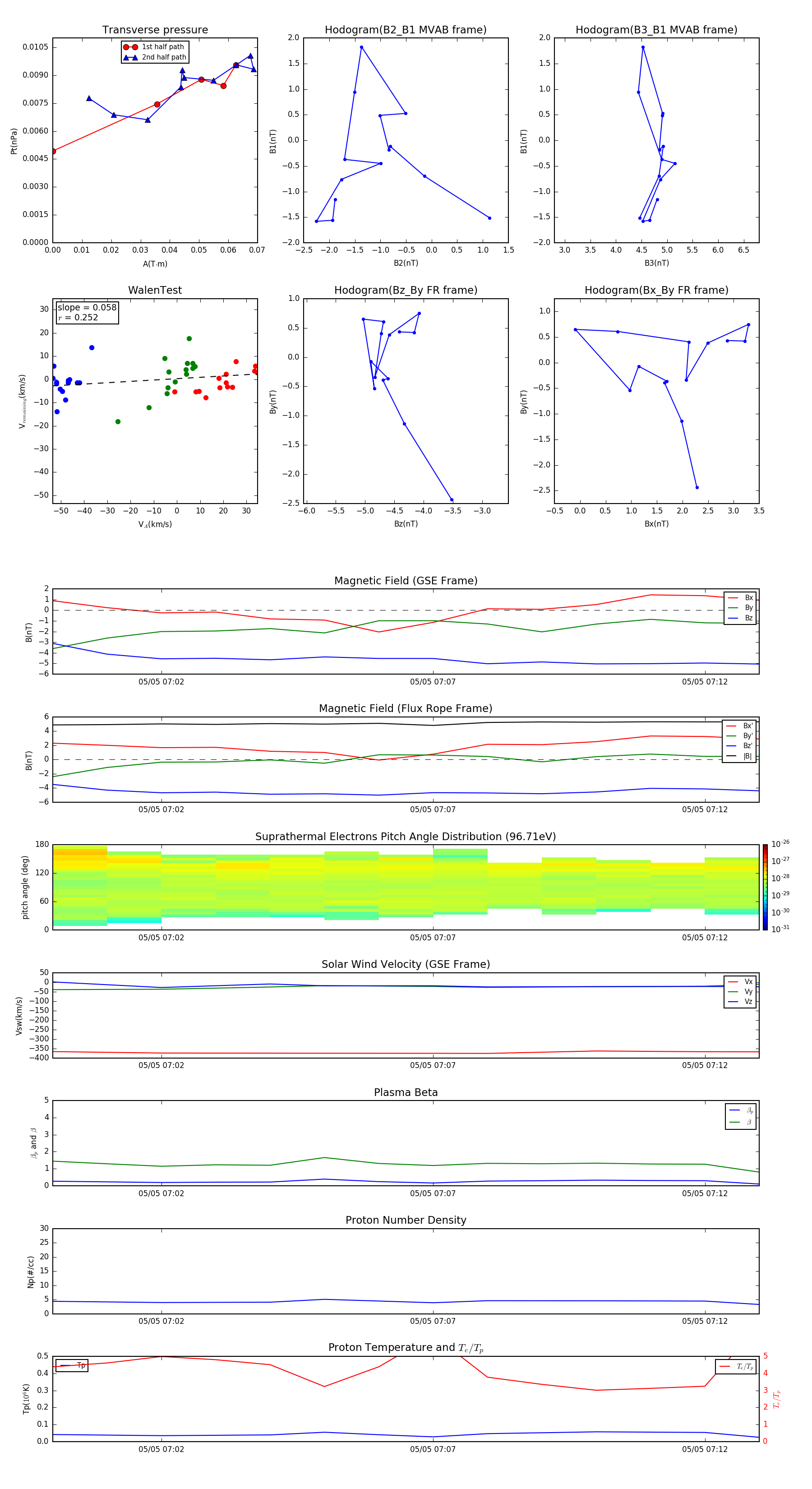Click the 'Plasma Beta' plot title
The width and height of the screenshot is (812, 1489).
point(406,1092)
